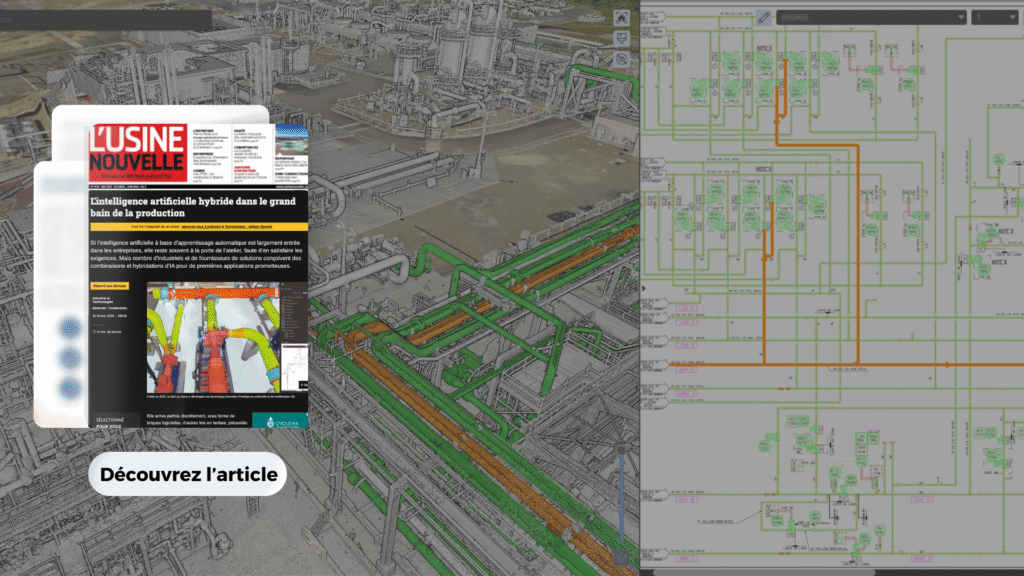1024x576 pixels.
Task: Open the wide document dropdown in diagram toolbar
Action: tap(871, 17)
